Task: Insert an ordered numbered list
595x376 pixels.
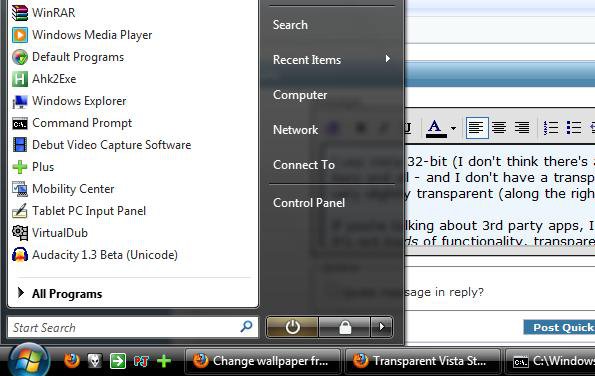Action: tap(551, 128)
